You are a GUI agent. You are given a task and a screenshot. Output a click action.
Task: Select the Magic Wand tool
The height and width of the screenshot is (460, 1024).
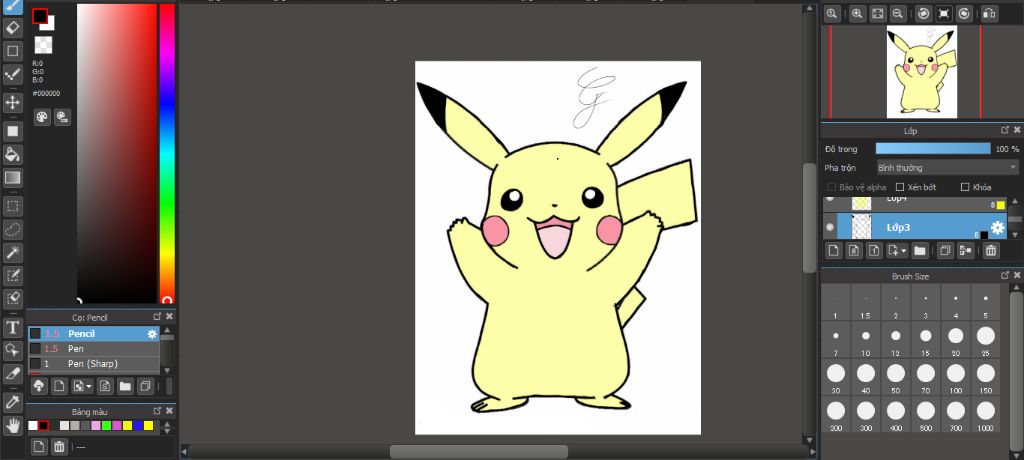click(13, 252)
